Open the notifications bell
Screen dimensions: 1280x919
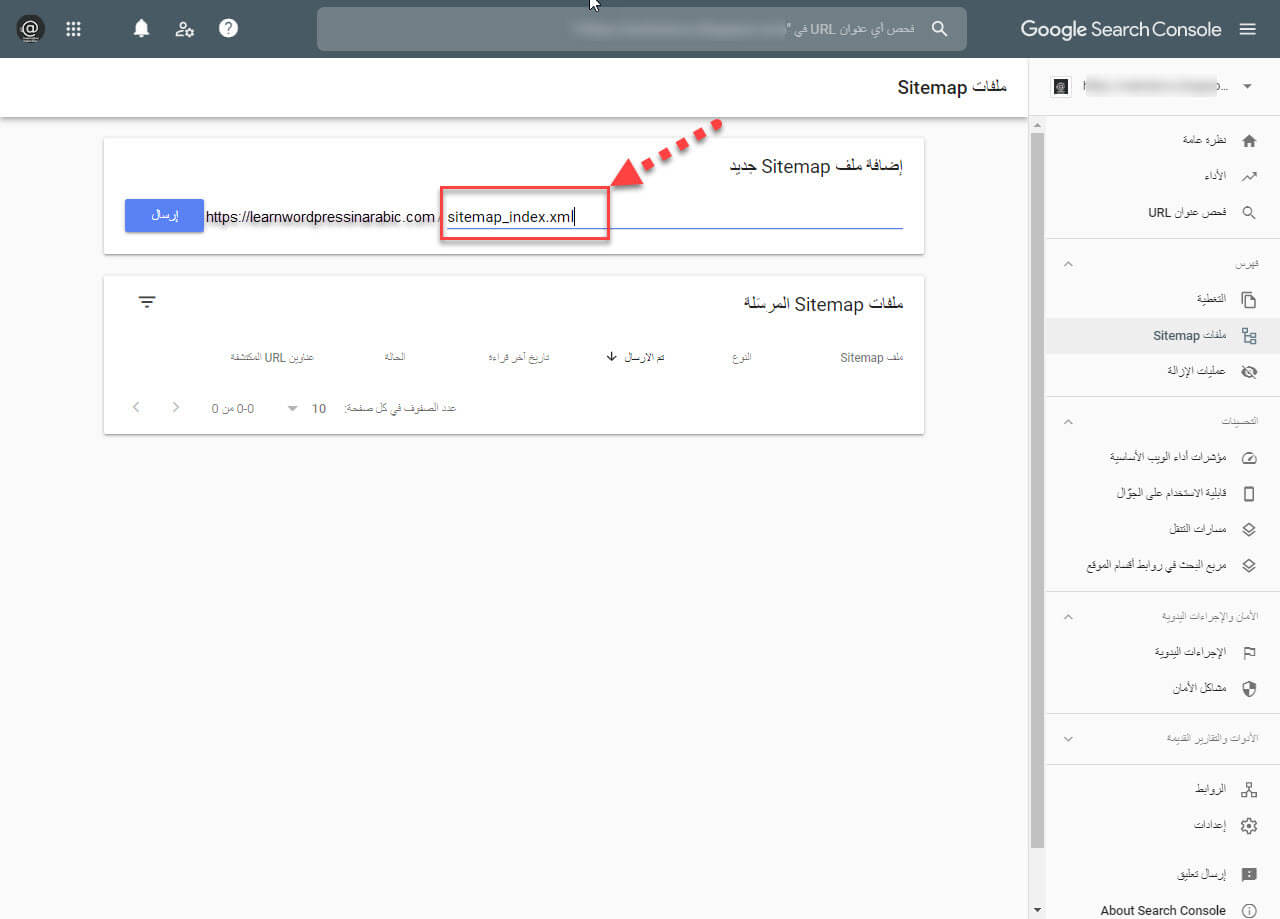click(x=141, y=29)
